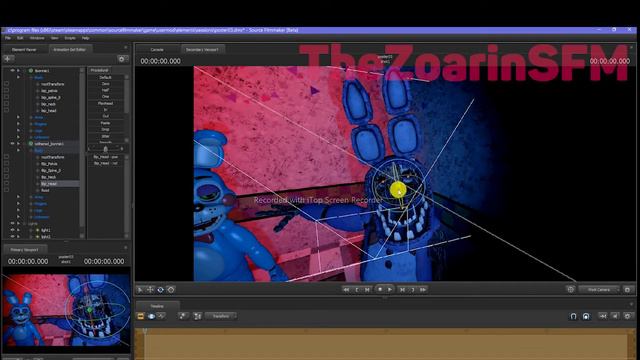Open the Transform dropdown in timeline
The height and width of the screenshot is (360, 640).
coord(221,316)
